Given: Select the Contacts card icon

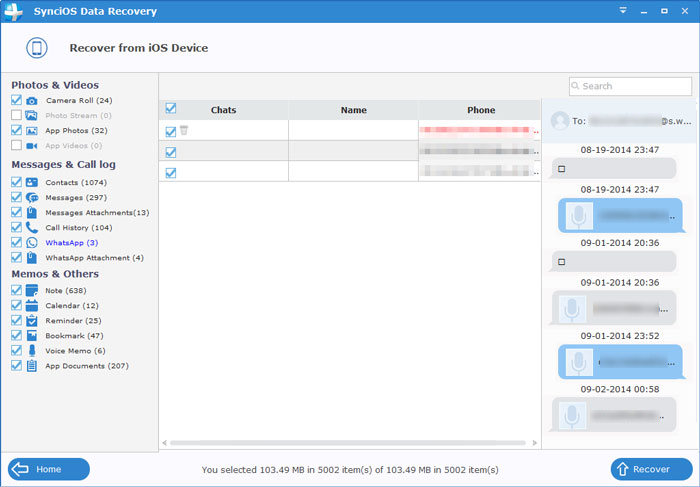Looking at the screenshot, I should [32, 183].
